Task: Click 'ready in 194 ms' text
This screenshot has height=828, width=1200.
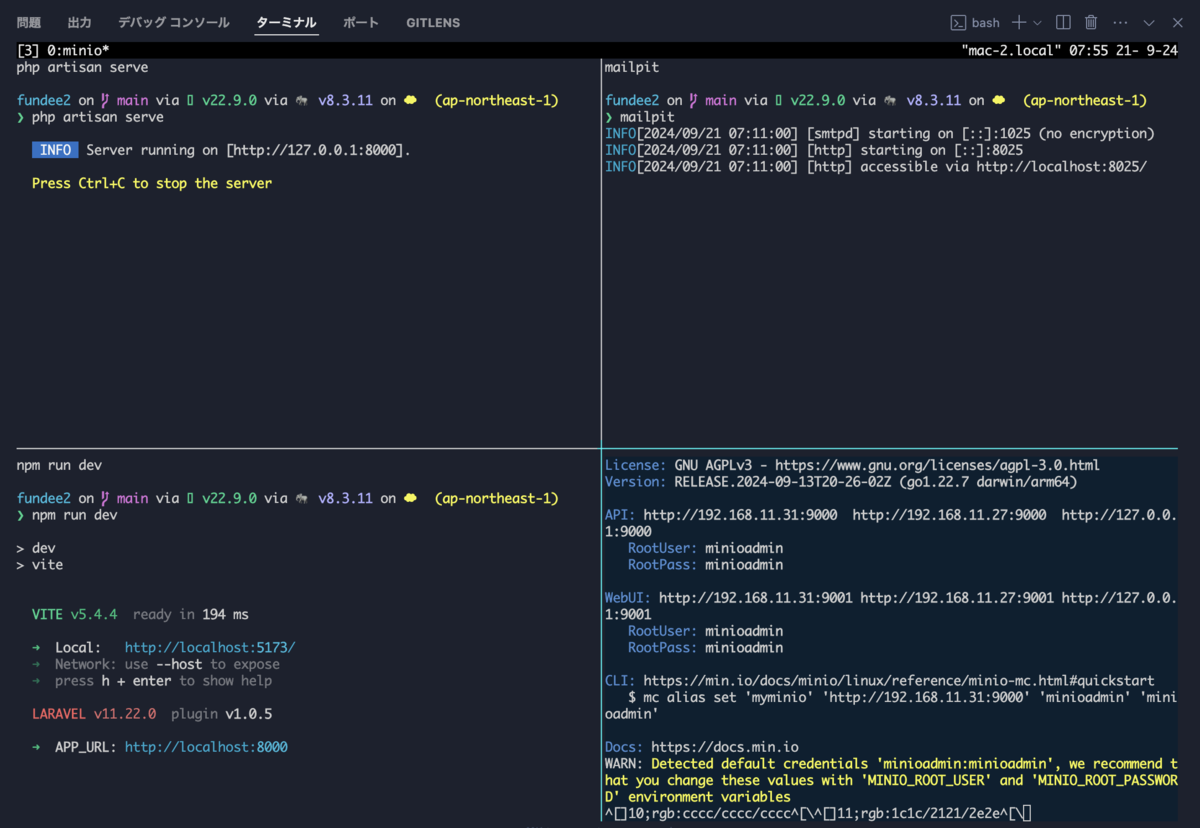Action: pyautogui.click(x=191, y=614)
